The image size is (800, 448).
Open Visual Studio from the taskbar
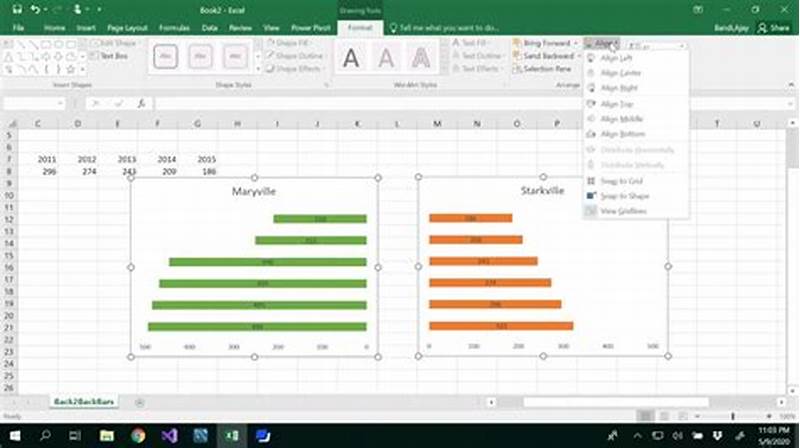(169, 436)
